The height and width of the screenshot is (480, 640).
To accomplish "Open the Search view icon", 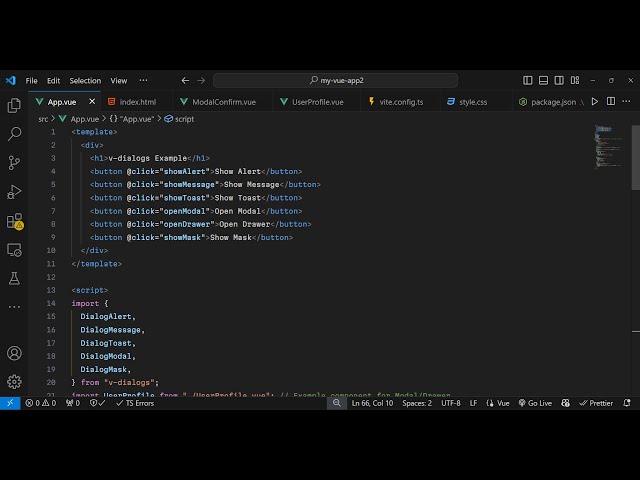I will 14,134.
